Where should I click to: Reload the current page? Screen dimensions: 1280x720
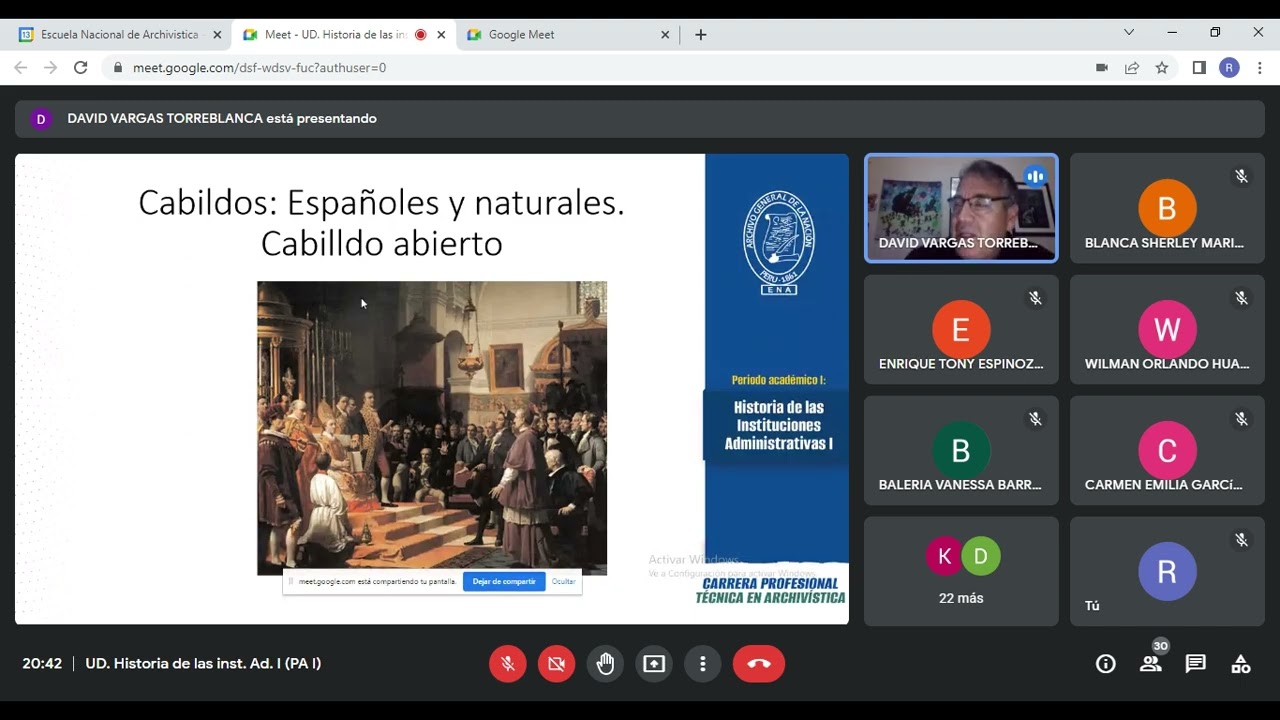click(81, 68)
